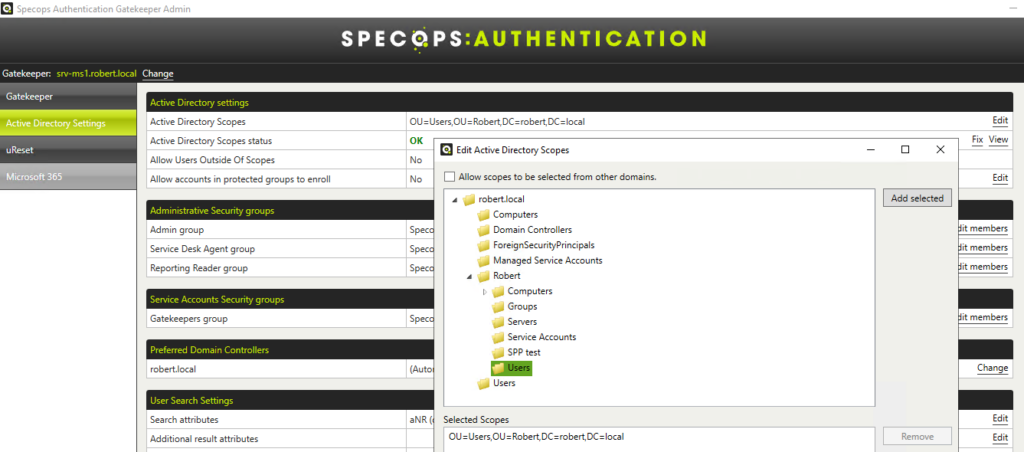This screenshot has width=1024, height=452.
Task: Enable Allow scopes from other domains checkbox
Action: pos(449,177)
